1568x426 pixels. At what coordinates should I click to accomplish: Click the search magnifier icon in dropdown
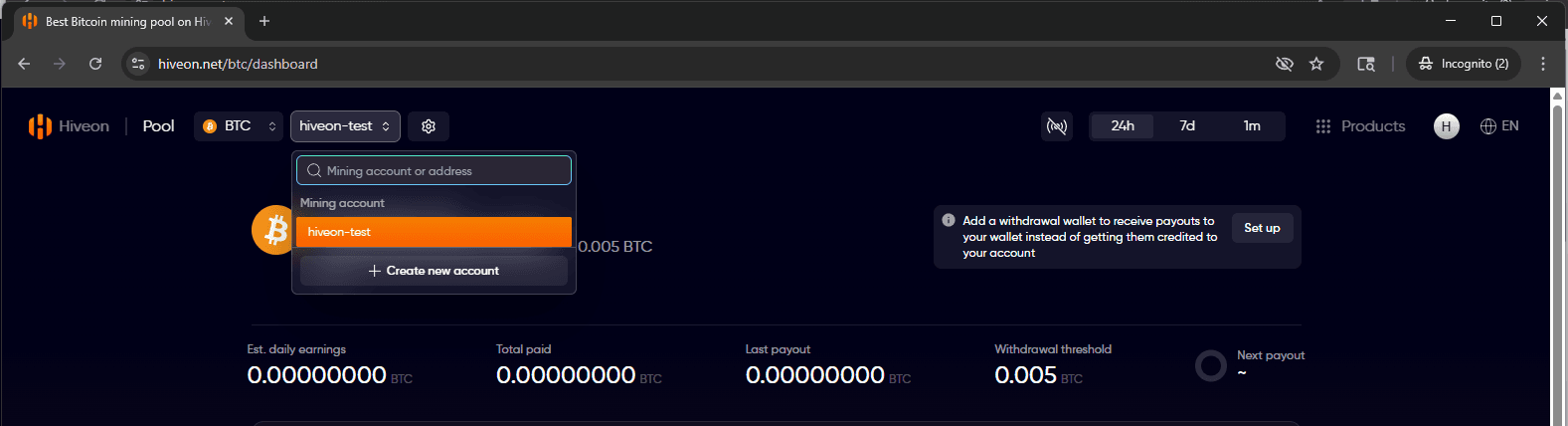(314, 170)
